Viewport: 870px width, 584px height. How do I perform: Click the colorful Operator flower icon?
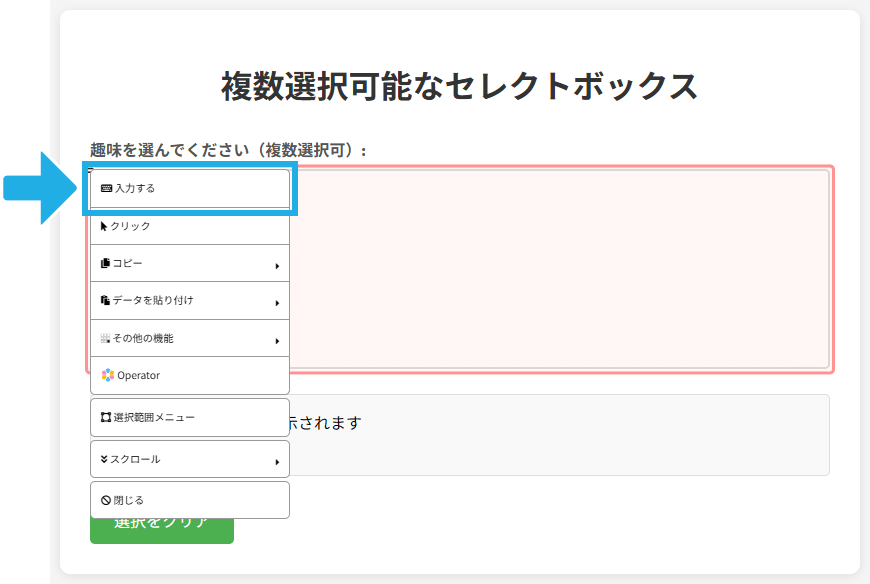pyautogui.click(x=107, y=376)
